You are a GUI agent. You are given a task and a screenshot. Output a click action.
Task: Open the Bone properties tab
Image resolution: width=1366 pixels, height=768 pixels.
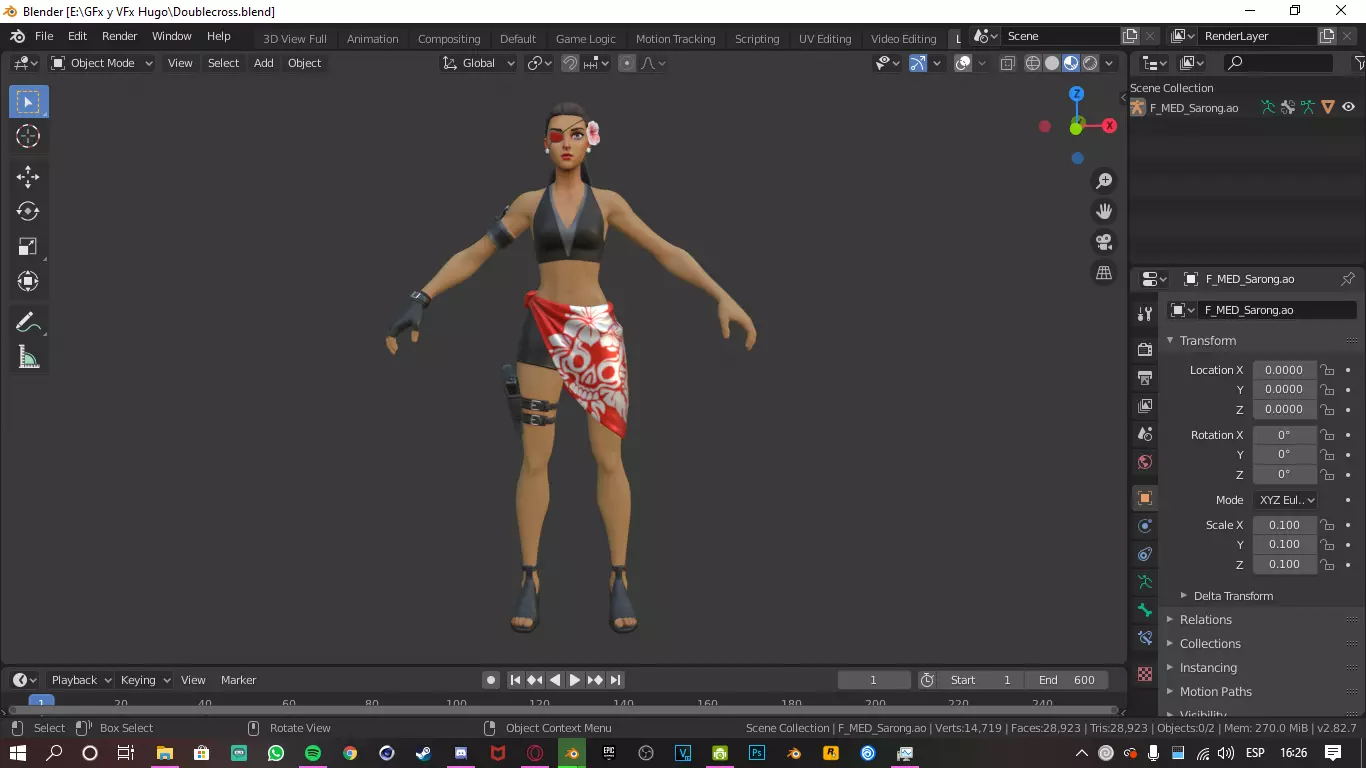point(1145,610)
